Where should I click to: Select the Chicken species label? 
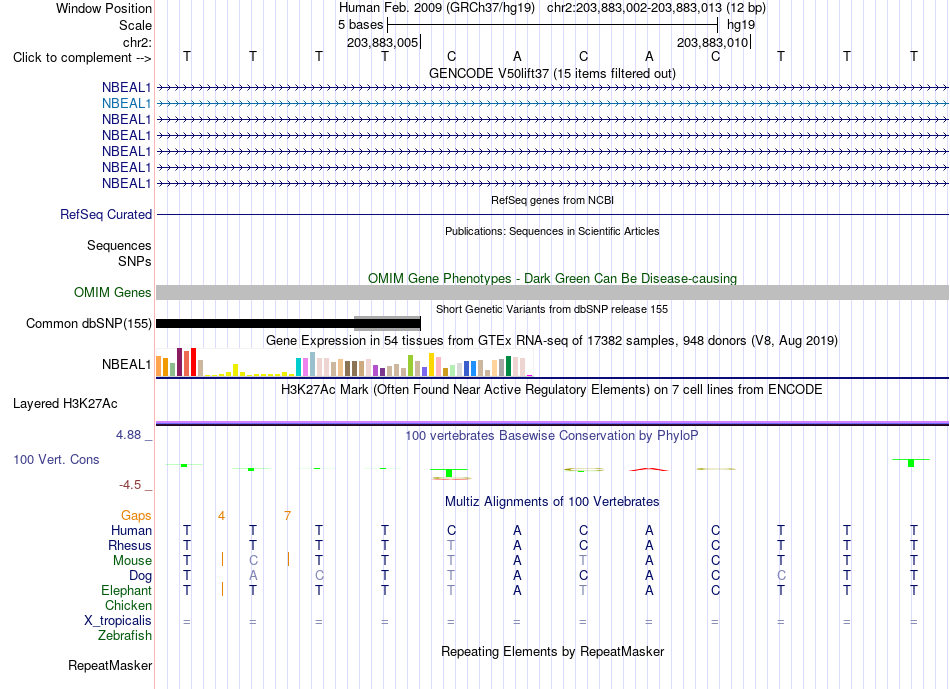point(128,605)
